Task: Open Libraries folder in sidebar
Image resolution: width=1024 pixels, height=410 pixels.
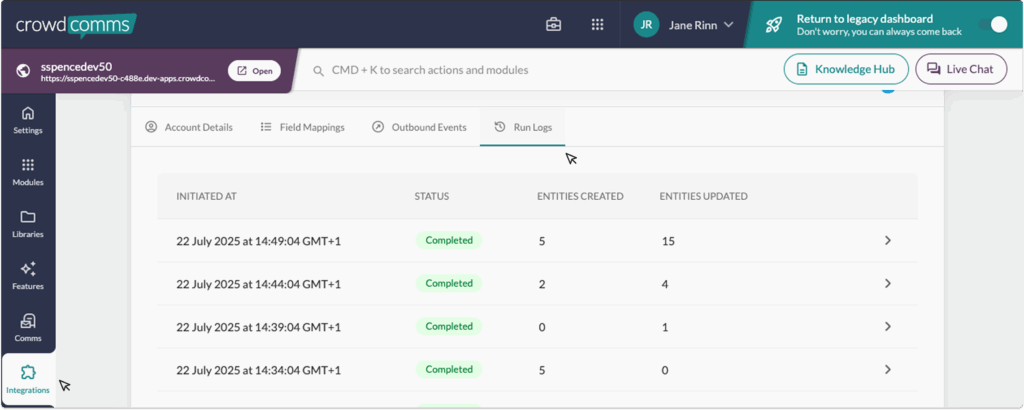Action: (28, 224)
